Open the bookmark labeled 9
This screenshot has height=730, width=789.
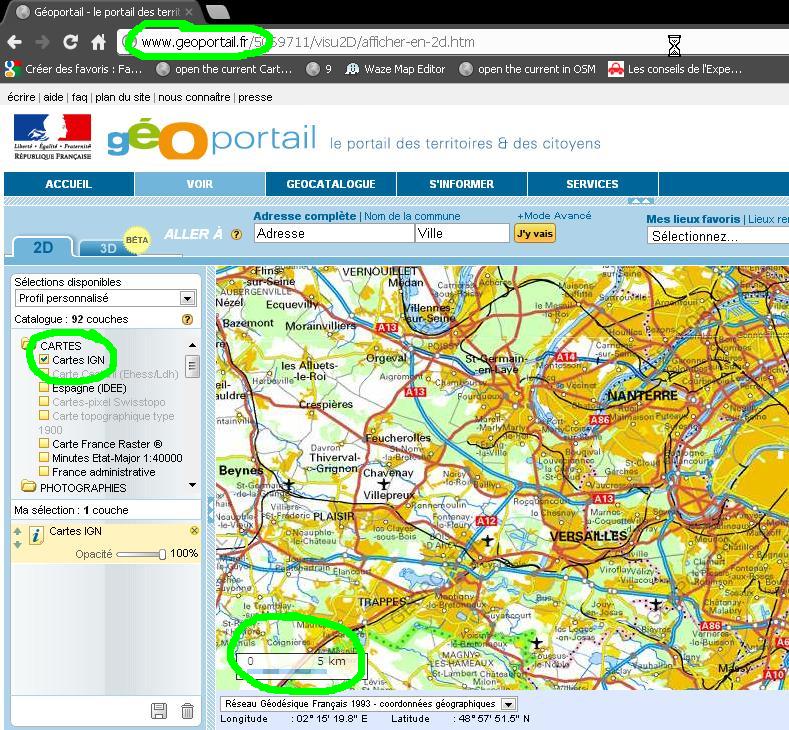point(320,69)
